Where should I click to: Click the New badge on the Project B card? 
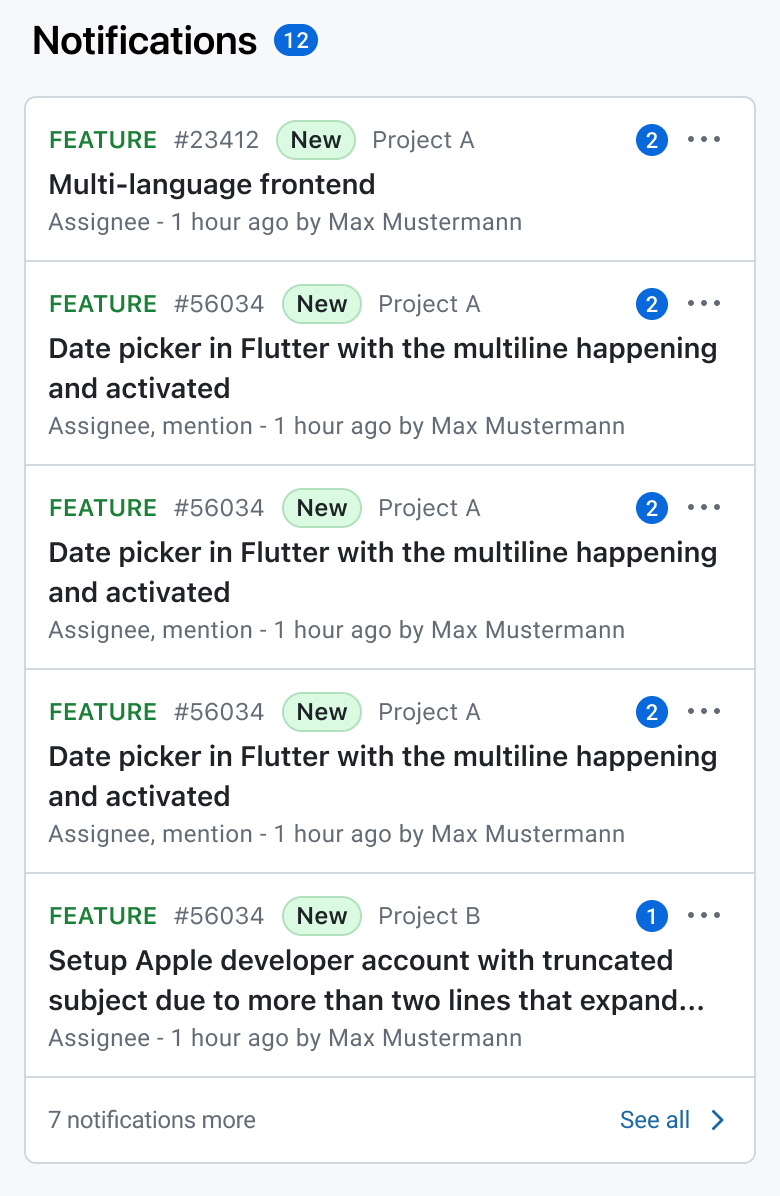coord(321,915)
